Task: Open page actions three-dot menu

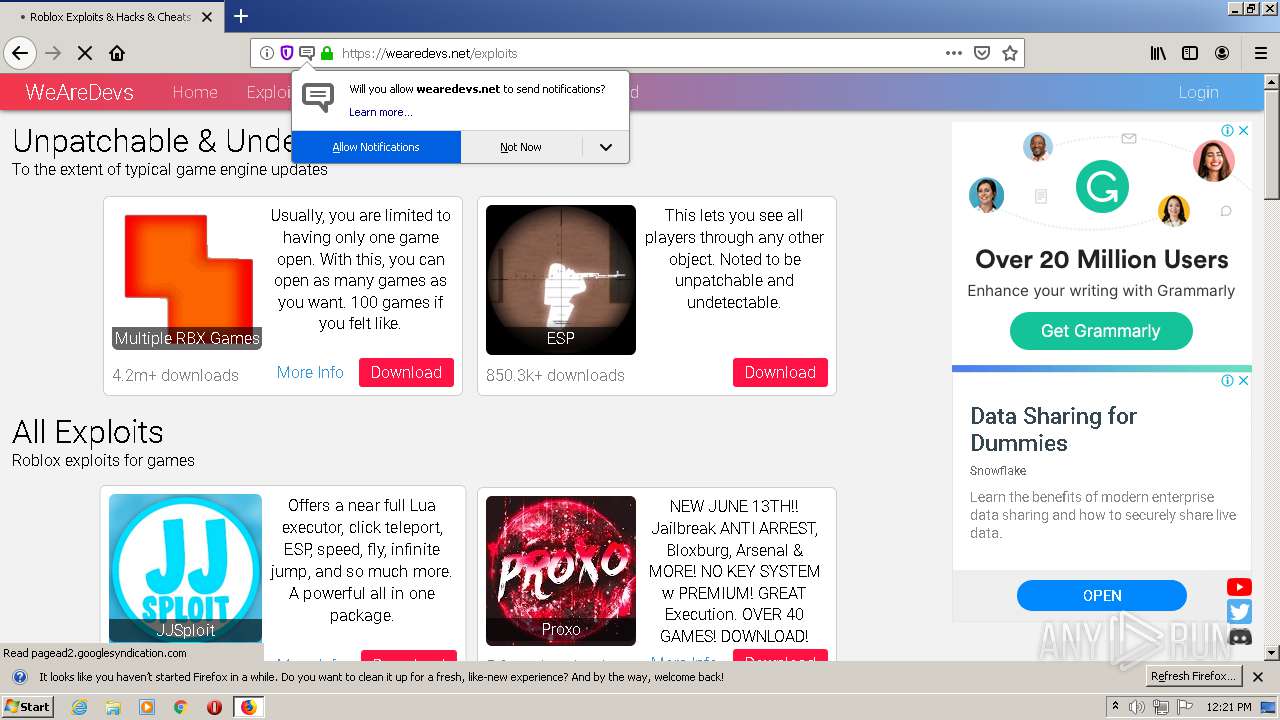Action: [x=954, y=53]
